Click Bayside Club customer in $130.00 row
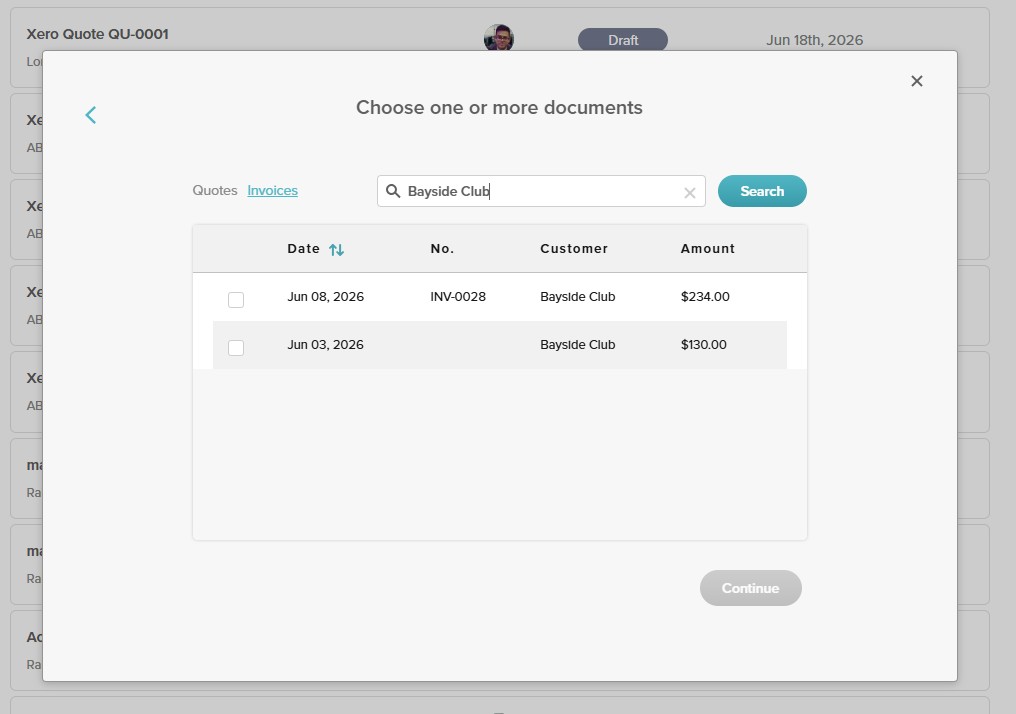Viewport: 1016px width, 714px height. (x=577, y=345)
